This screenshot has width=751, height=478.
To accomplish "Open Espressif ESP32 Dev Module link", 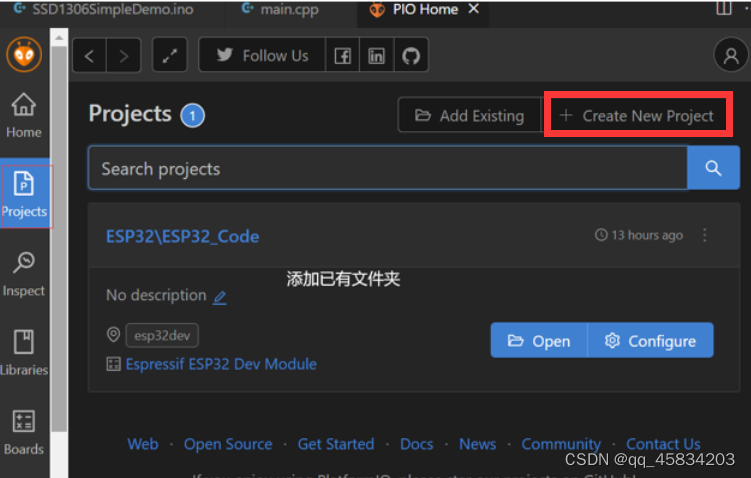I will coord(221,364).
